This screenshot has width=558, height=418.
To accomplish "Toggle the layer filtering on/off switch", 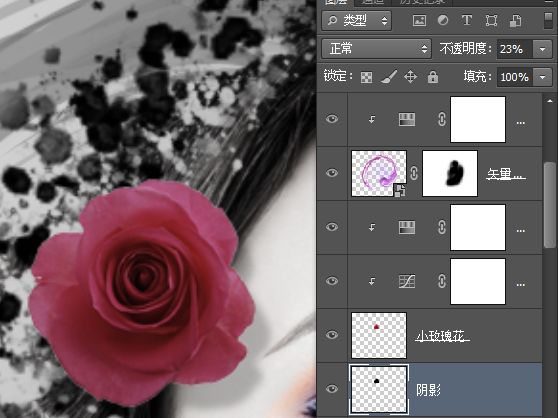I will (548, 21).
